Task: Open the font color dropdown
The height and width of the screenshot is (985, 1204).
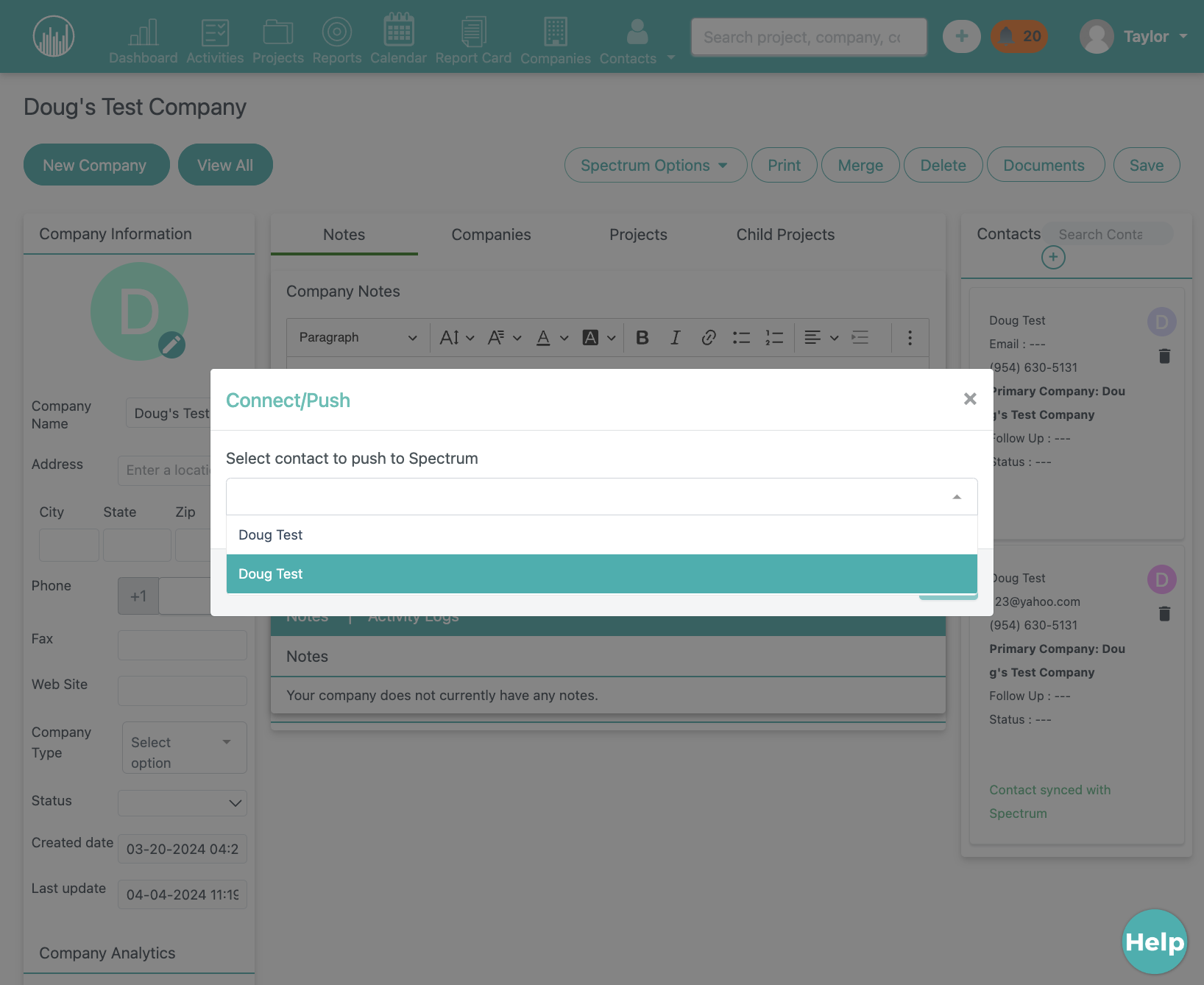Action: point(552,337)
